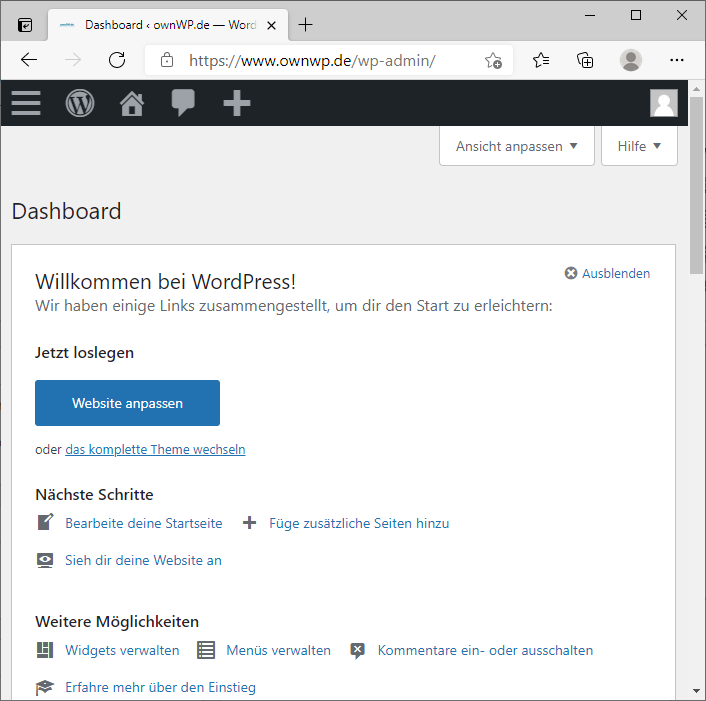Open comments speech bubble icon
This screenshot has width=706, height=701.
[x=183, y=103]
